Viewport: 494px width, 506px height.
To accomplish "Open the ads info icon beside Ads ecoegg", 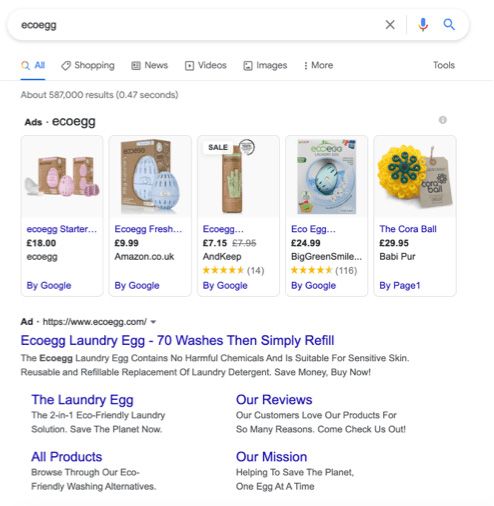I will [x=442, y=120].
